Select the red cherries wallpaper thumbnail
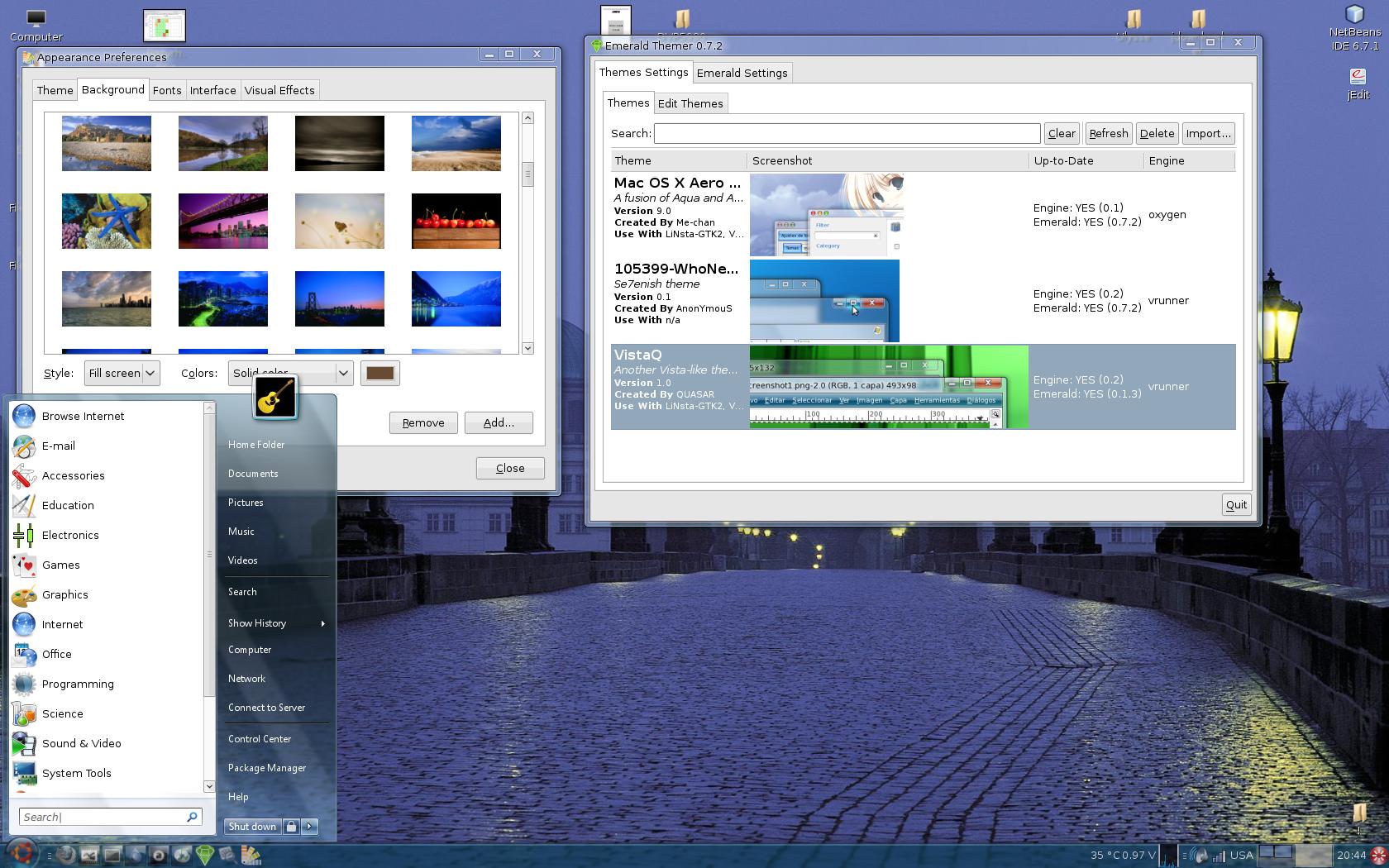 [456, 221]
